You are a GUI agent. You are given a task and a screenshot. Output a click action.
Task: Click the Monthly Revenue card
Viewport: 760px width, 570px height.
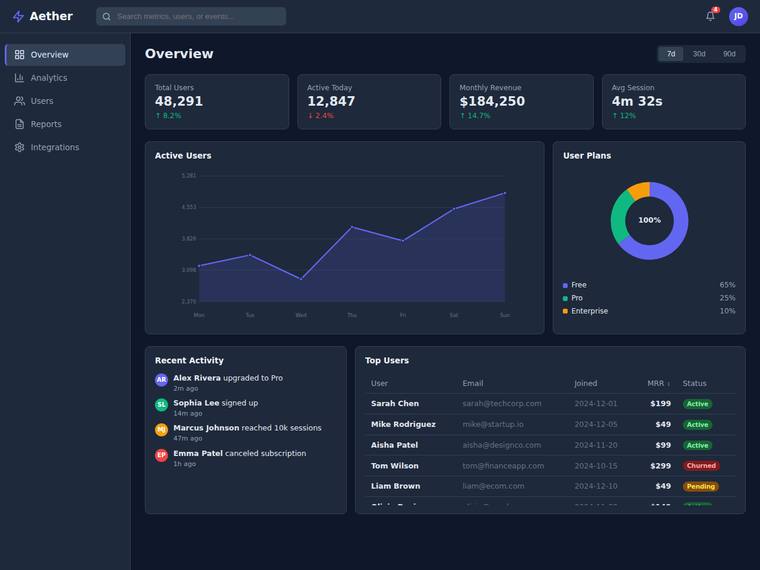(x=521, y=102)
